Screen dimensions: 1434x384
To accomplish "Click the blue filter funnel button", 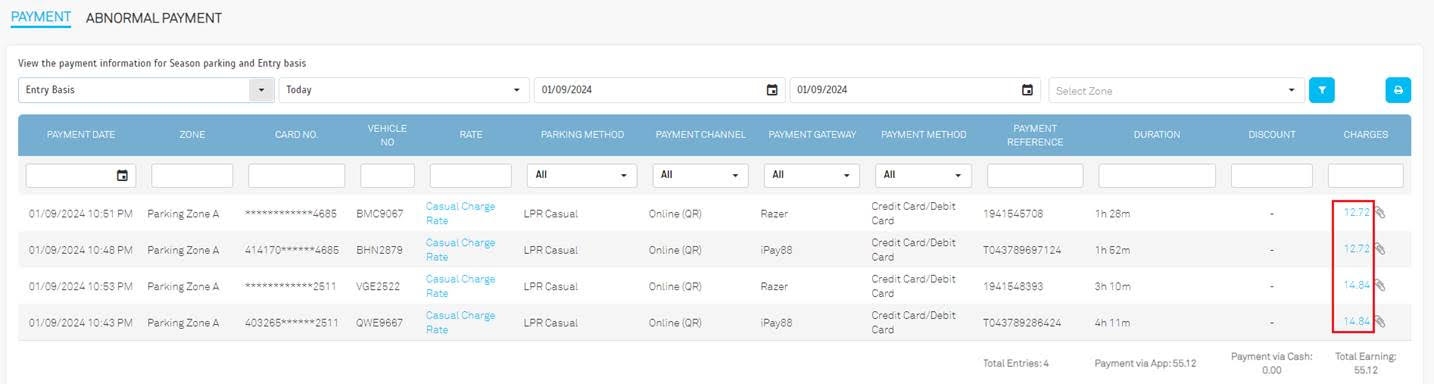I will click(x=1321, y=90).
